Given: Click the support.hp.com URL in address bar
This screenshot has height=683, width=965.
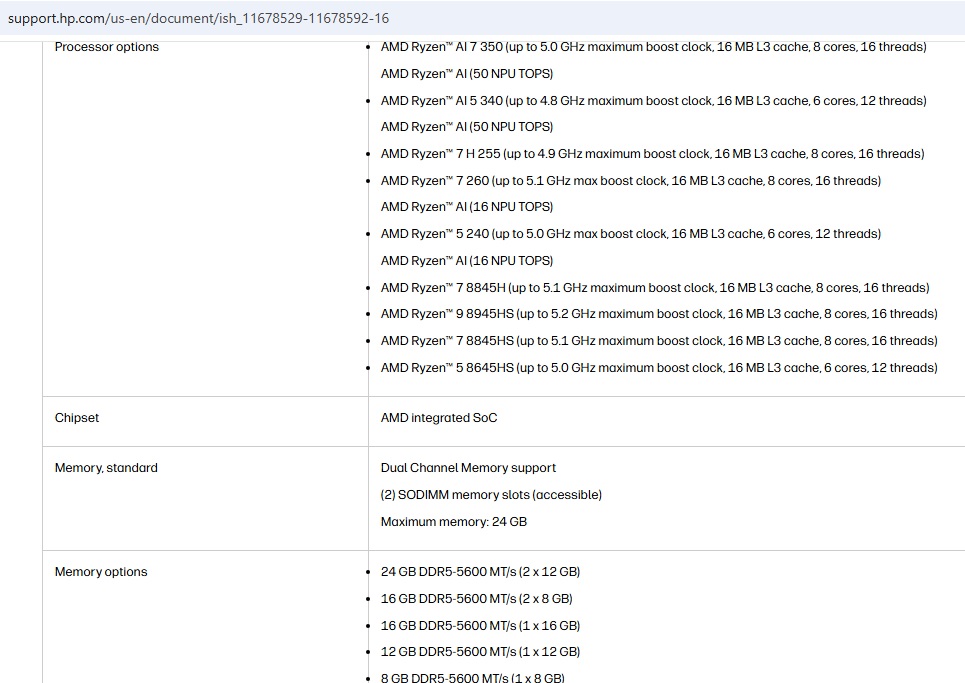Looking at the screenshot, I should 198,18.
